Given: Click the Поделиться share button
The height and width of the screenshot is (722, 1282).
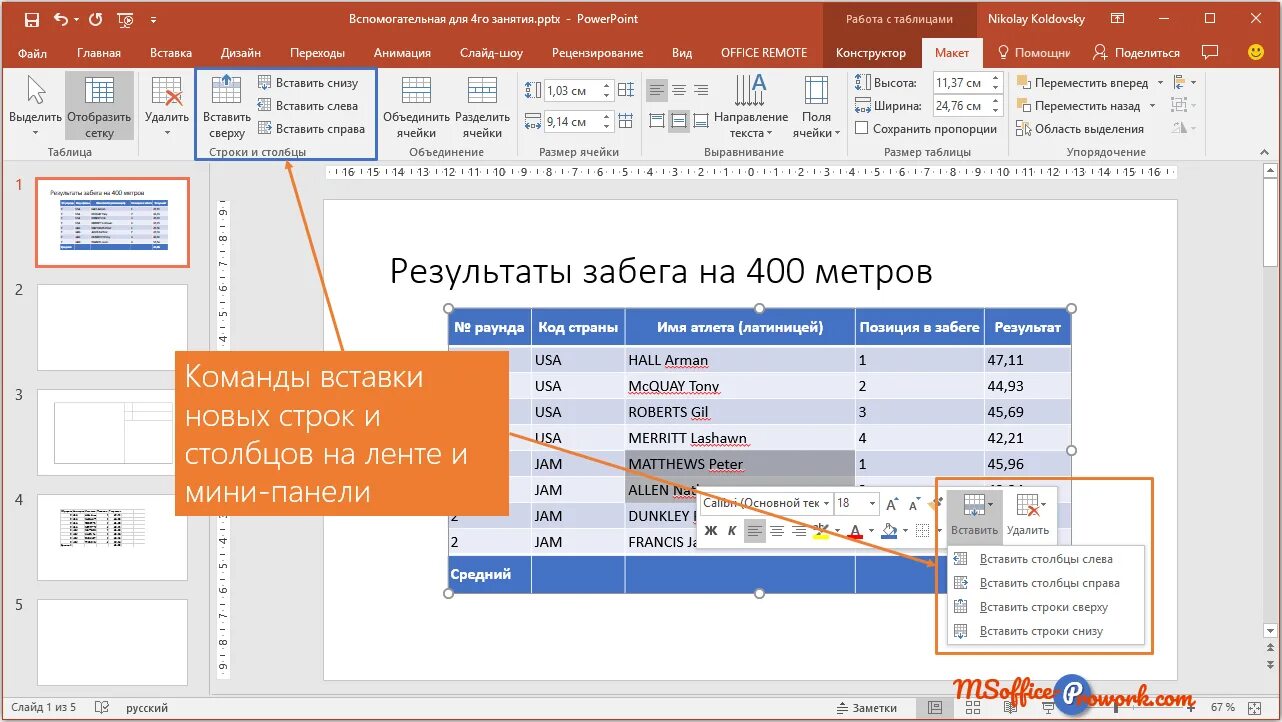Looking at the screenshot, I should 1137,52.
